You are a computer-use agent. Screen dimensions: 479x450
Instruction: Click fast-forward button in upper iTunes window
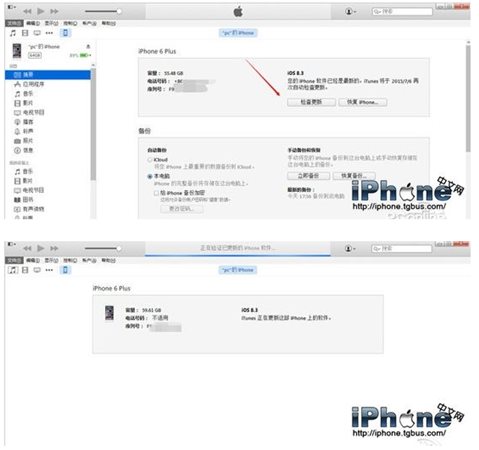click(54, 11)
